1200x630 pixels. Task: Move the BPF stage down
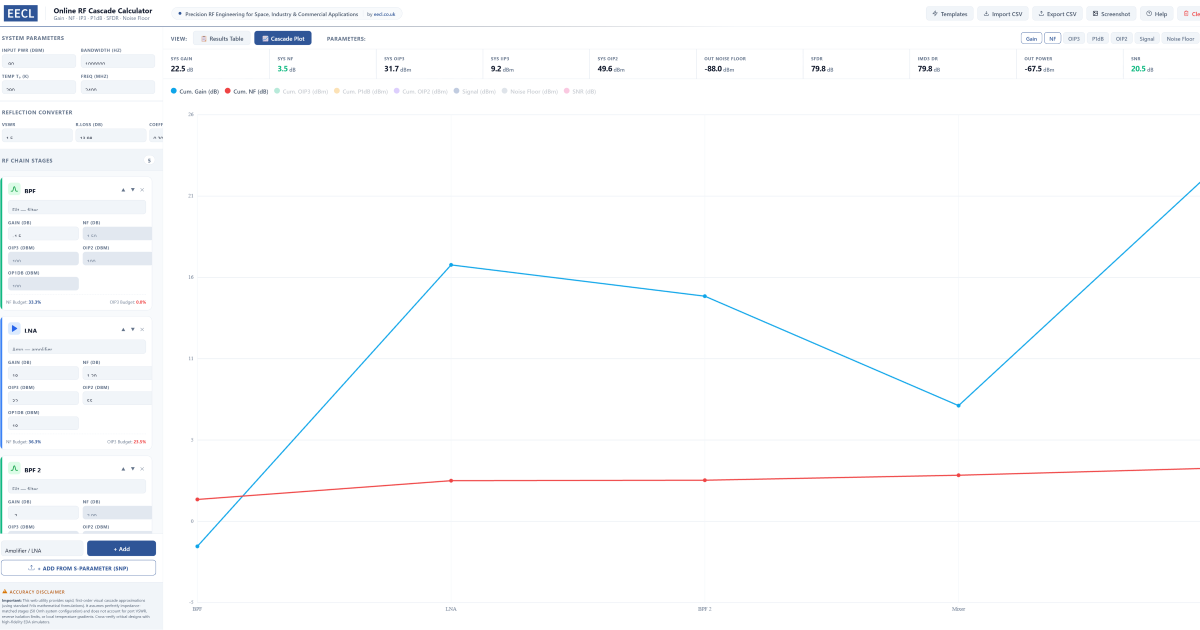coord(132,189)
